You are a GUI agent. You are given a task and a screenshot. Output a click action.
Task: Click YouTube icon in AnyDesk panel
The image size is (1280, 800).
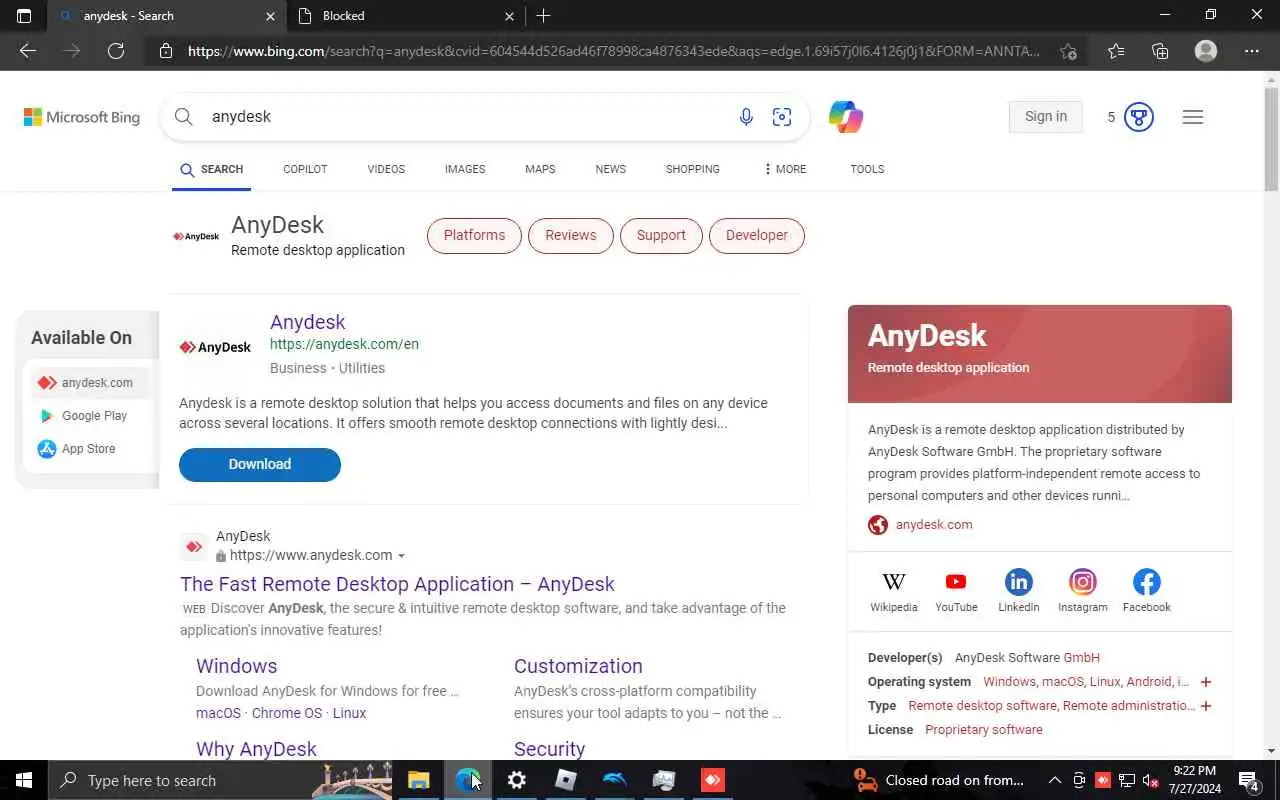pyautogui.click(x=956, y=582)
